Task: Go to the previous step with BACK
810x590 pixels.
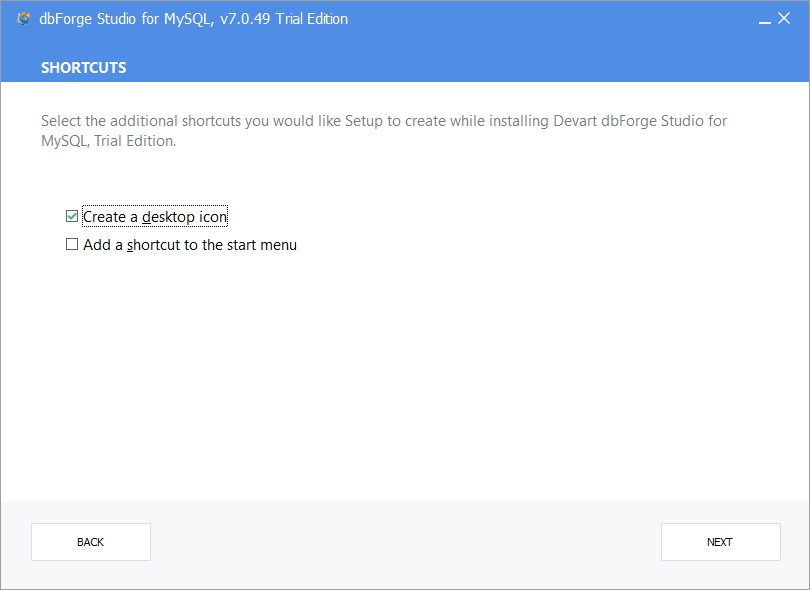Action: (90, 542)
